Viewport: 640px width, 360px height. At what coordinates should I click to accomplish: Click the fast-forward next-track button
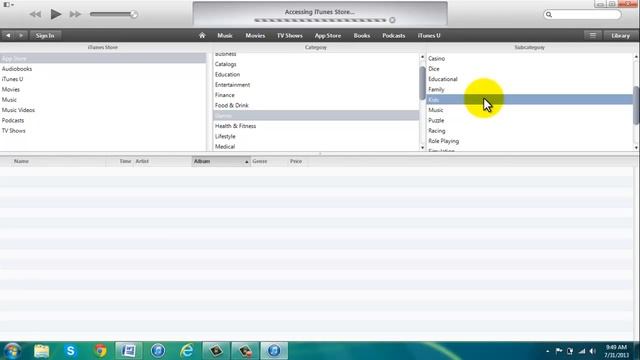click(75, 14)
